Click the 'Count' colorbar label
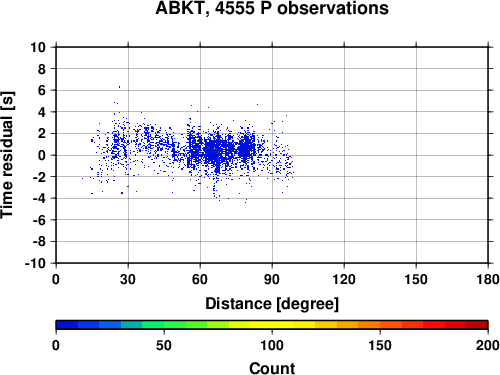Screen dimensions: 500x375 click(x=272, y=368)
